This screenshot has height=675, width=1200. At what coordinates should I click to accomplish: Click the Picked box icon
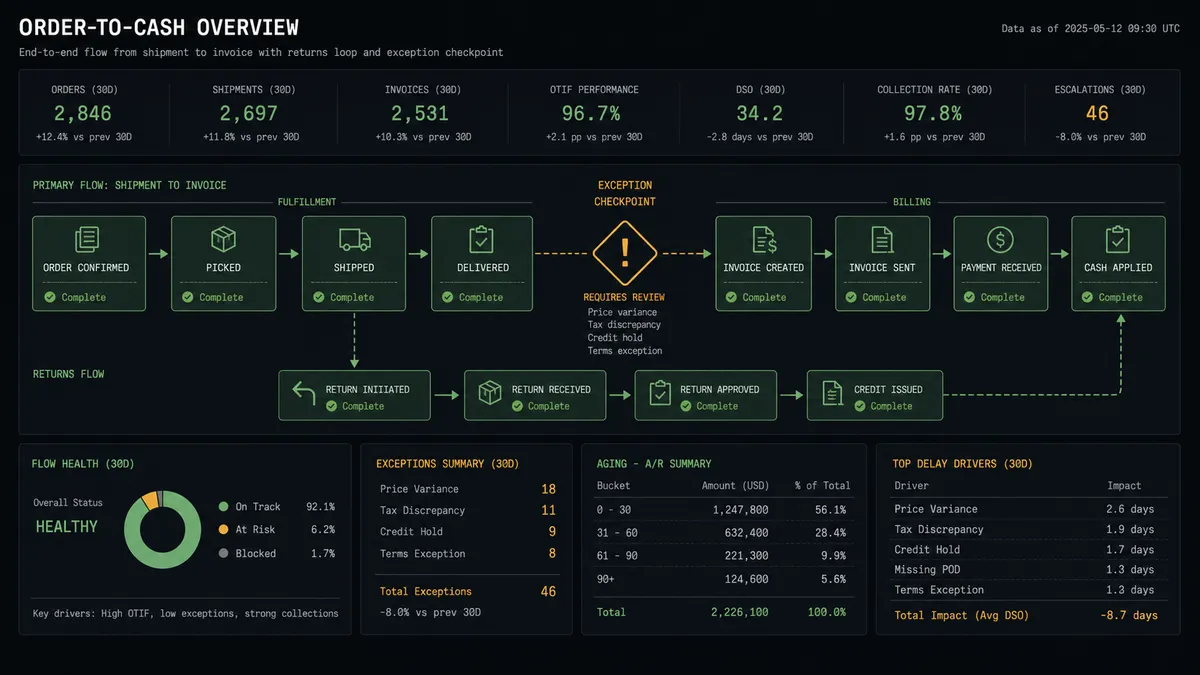221,239
